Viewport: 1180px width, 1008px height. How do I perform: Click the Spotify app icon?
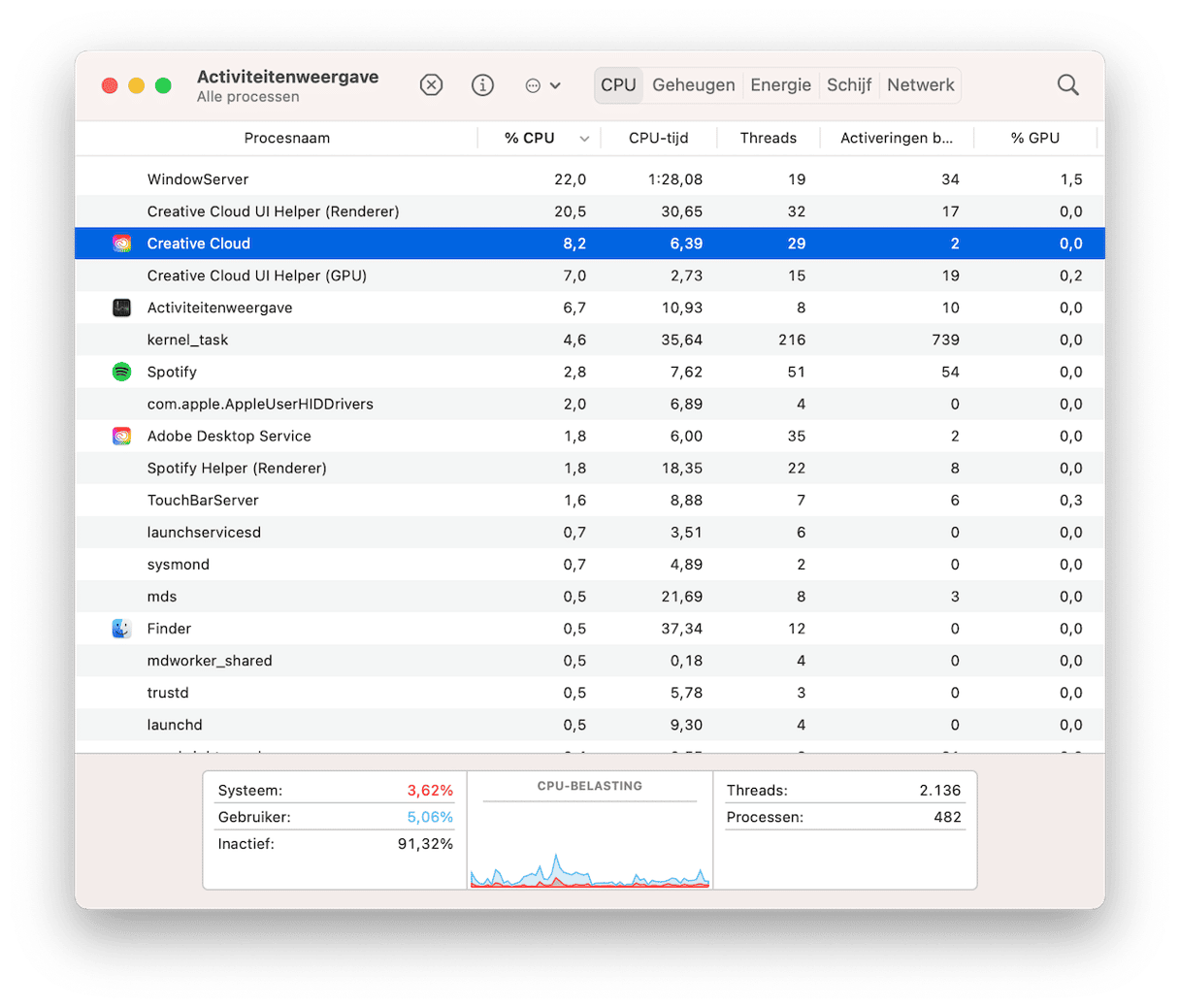point(121,372)
